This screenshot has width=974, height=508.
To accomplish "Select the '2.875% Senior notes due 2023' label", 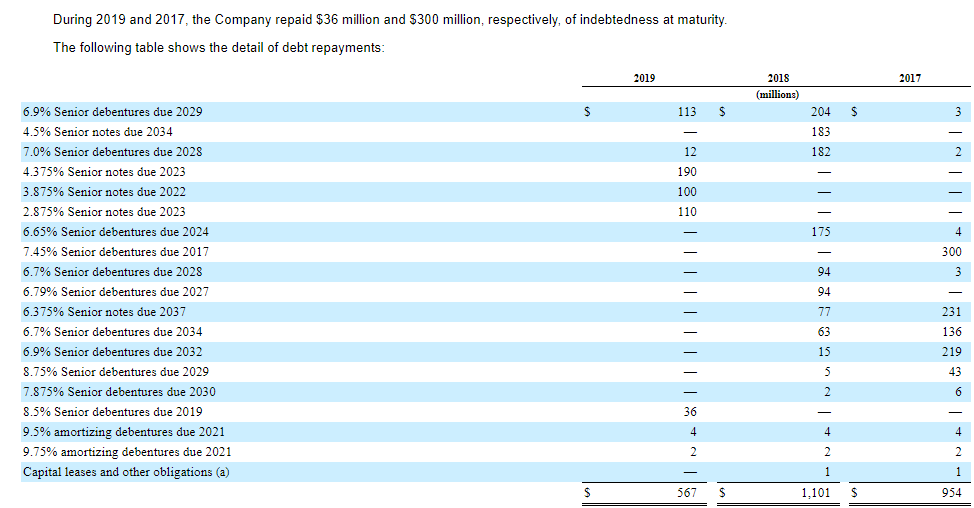I will pyautogui.click(x=104, y=212).
